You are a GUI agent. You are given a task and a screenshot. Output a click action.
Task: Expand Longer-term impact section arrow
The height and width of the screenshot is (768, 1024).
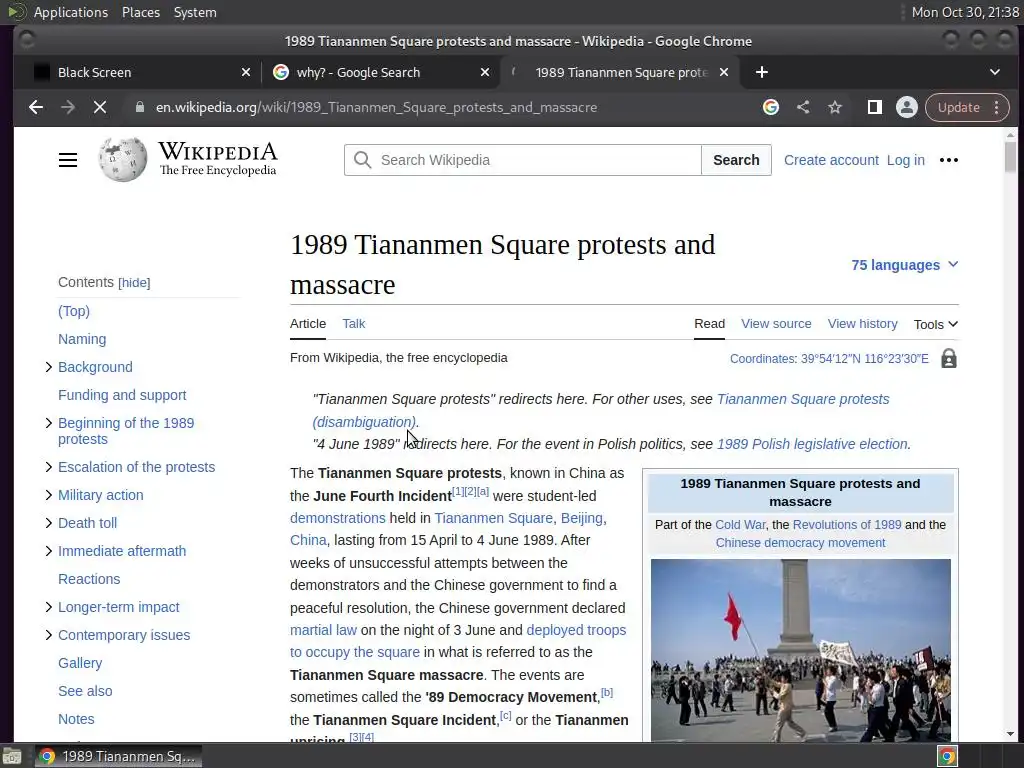[x=48, y=607]
